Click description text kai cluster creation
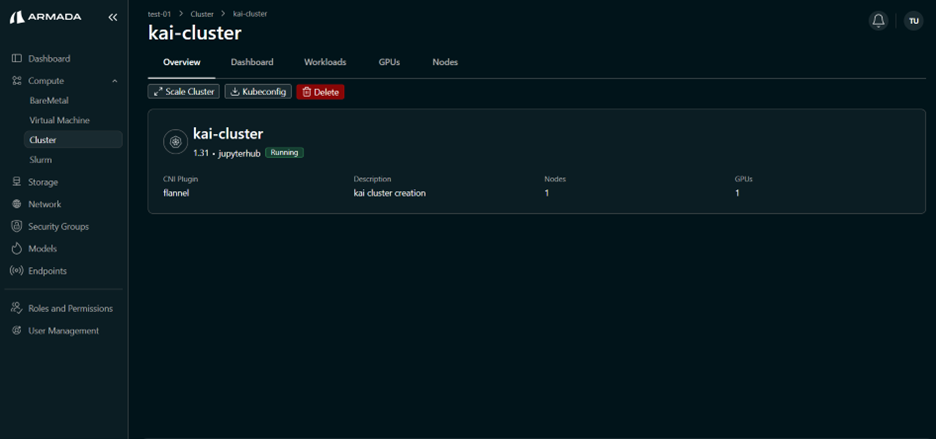 [x=389, y=193]
